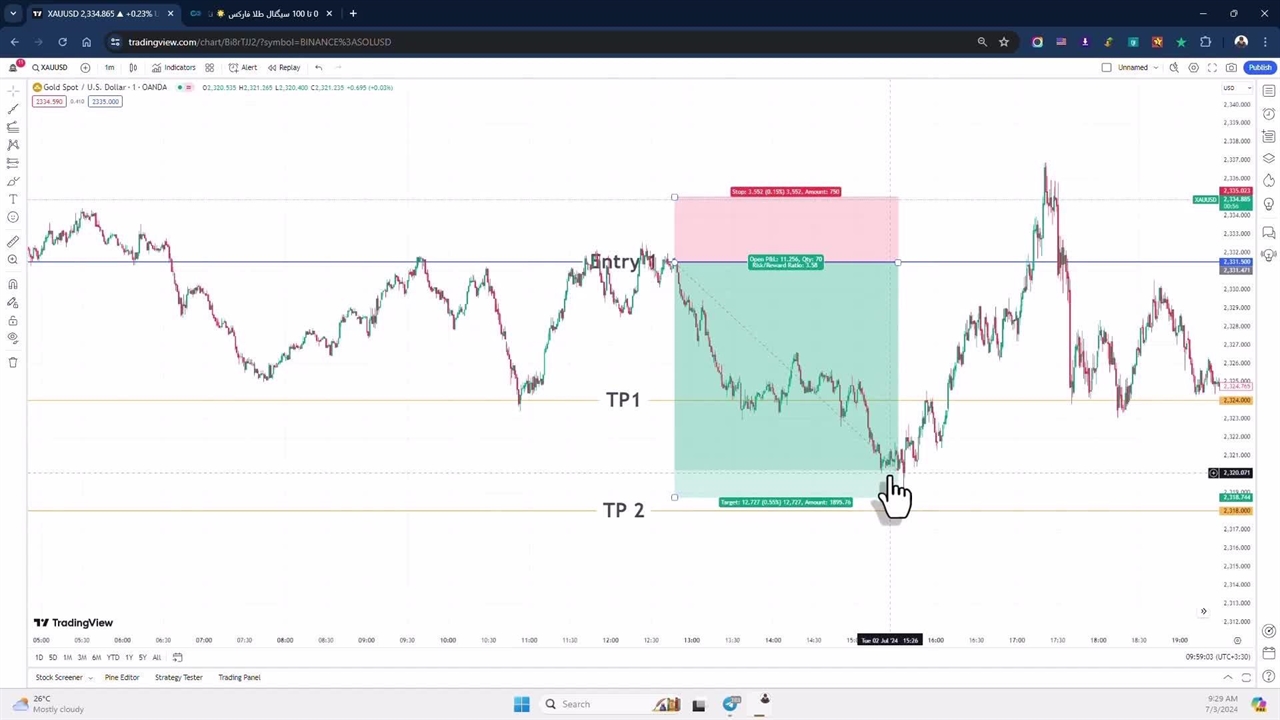Set the time range to 5Y
The image size is (1280, 720).
click(x=142, y=657)
